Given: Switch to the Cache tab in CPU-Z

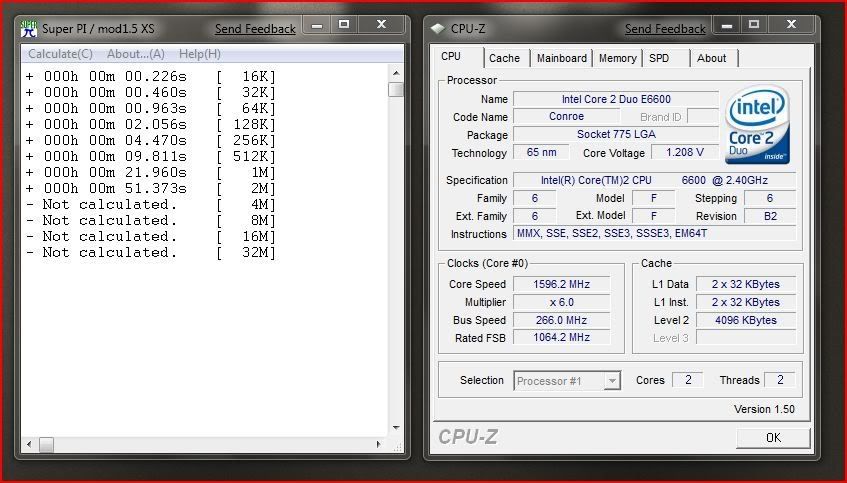Looking at the screenshot, I should 504,58.
